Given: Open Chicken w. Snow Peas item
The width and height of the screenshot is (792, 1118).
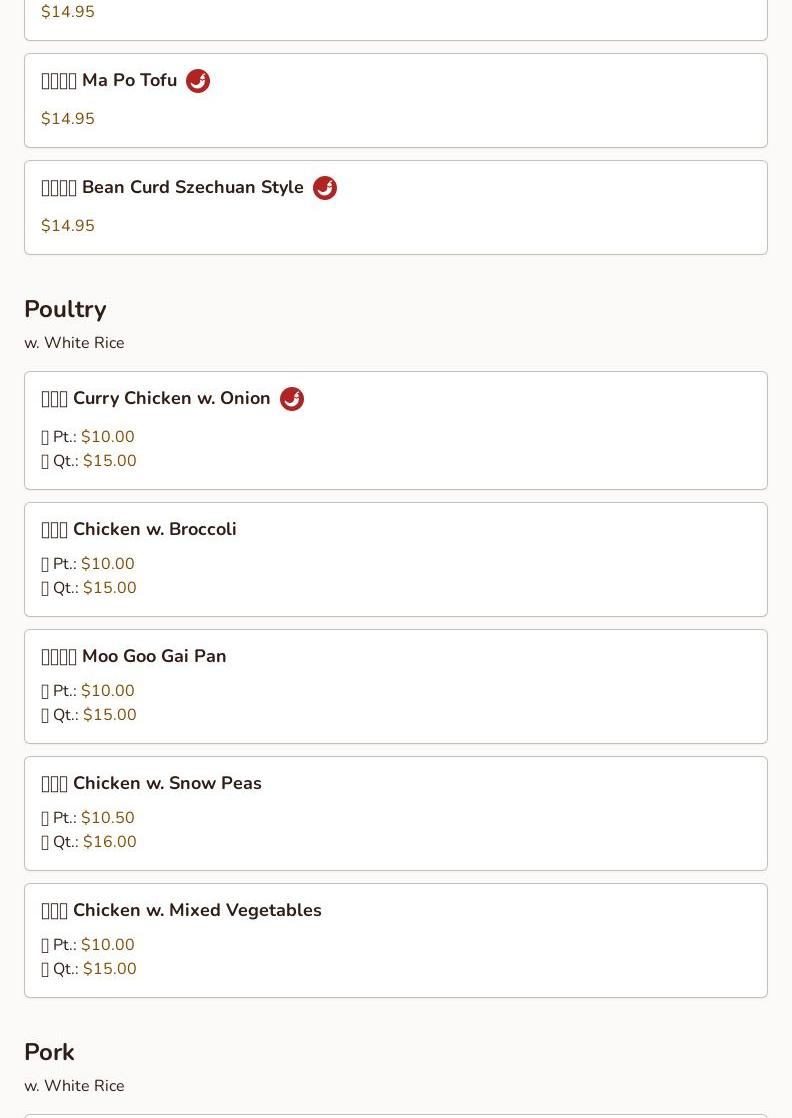Looking at the screenshot, I should coord(166,784).
